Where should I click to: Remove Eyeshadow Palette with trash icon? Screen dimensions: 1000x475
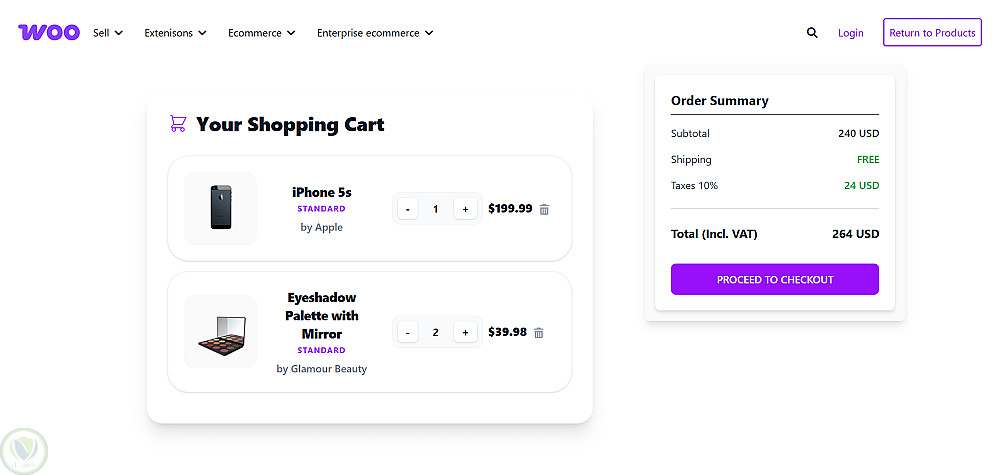point(539,333)
